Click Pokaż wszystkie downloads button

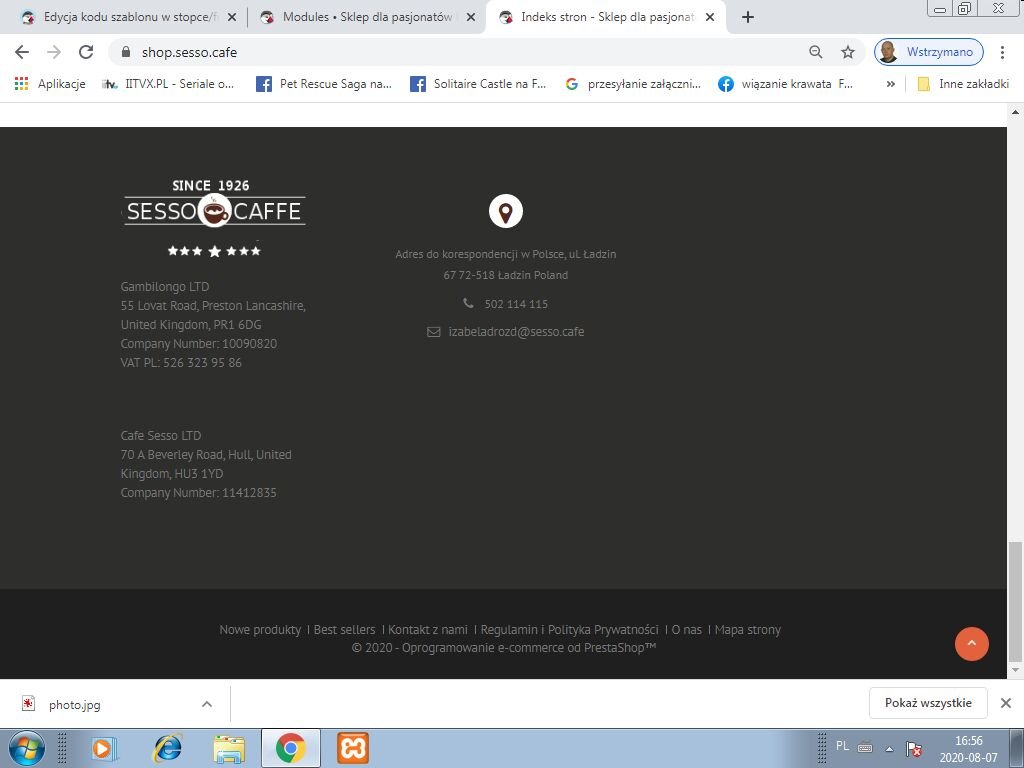pos(928,703)
